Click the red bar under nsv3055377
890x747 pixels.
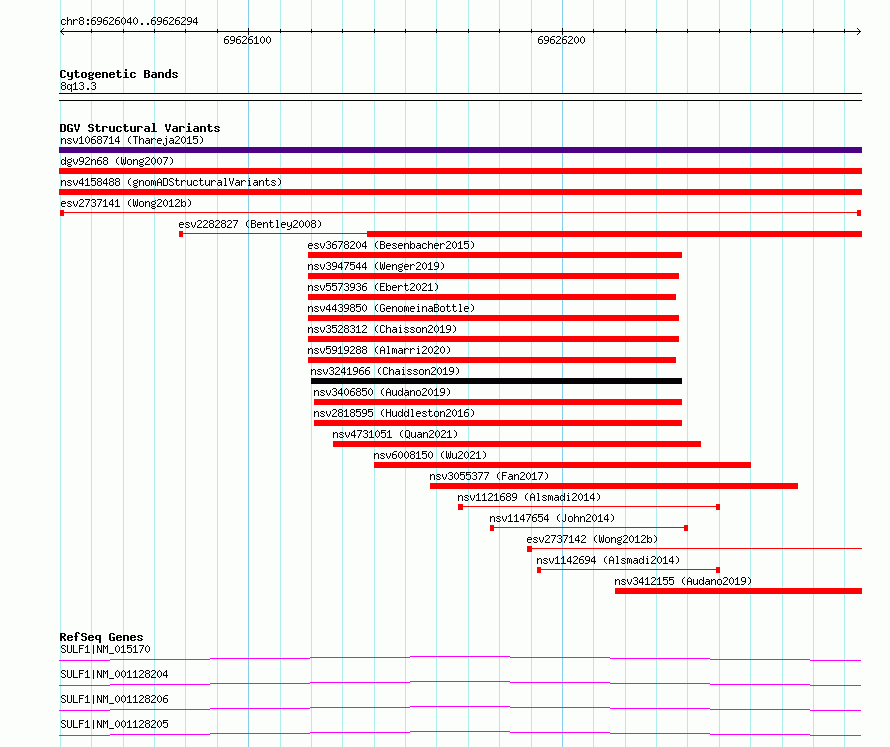click(x=614, y=486)
